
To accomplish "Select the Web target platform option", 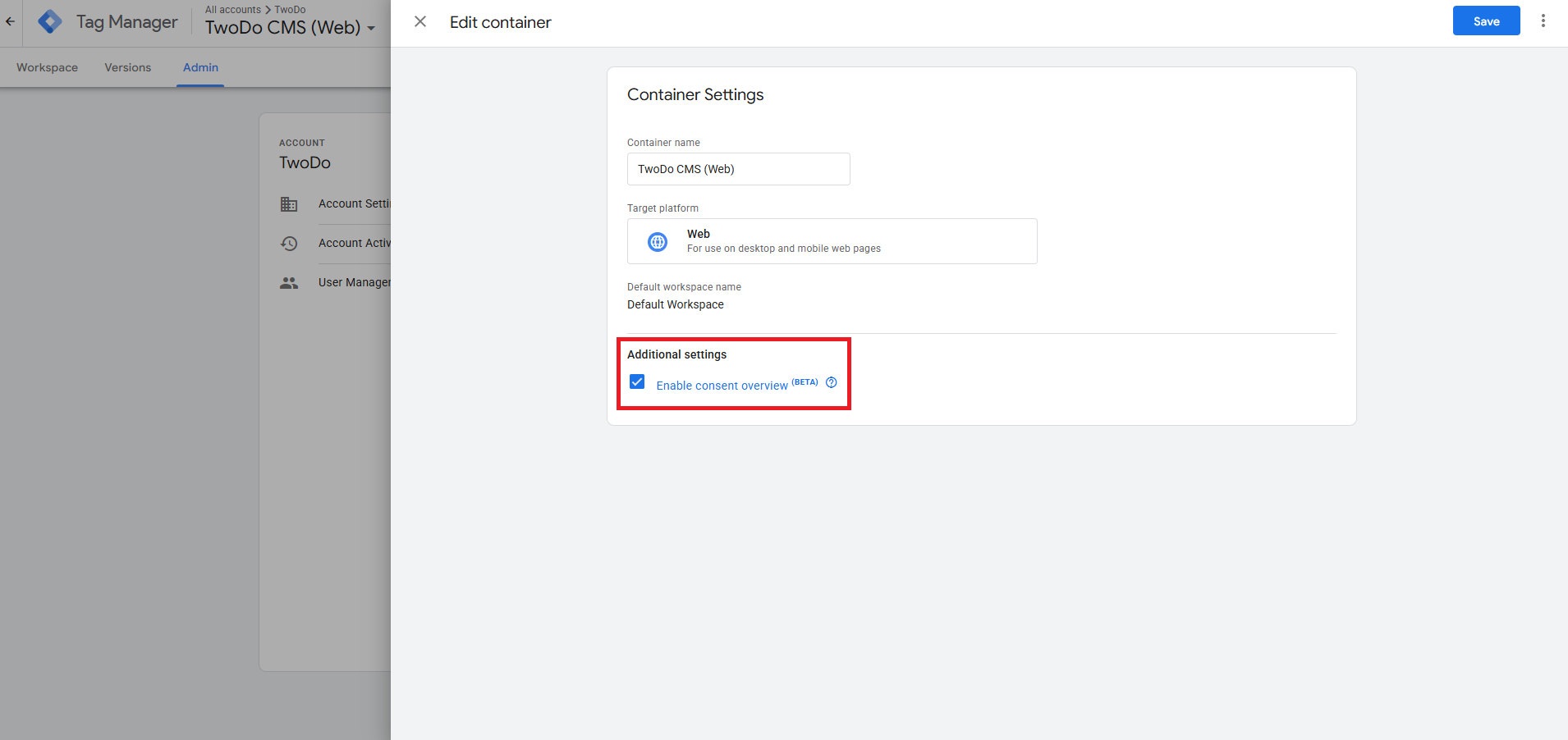I will click(x=832, y=240).
